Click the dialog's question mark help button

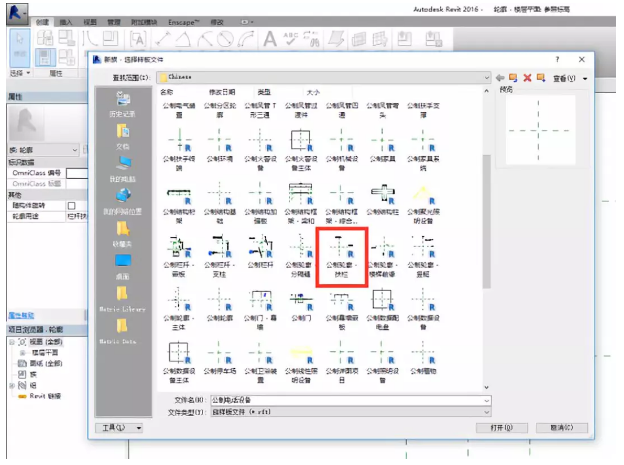(557, 59)
